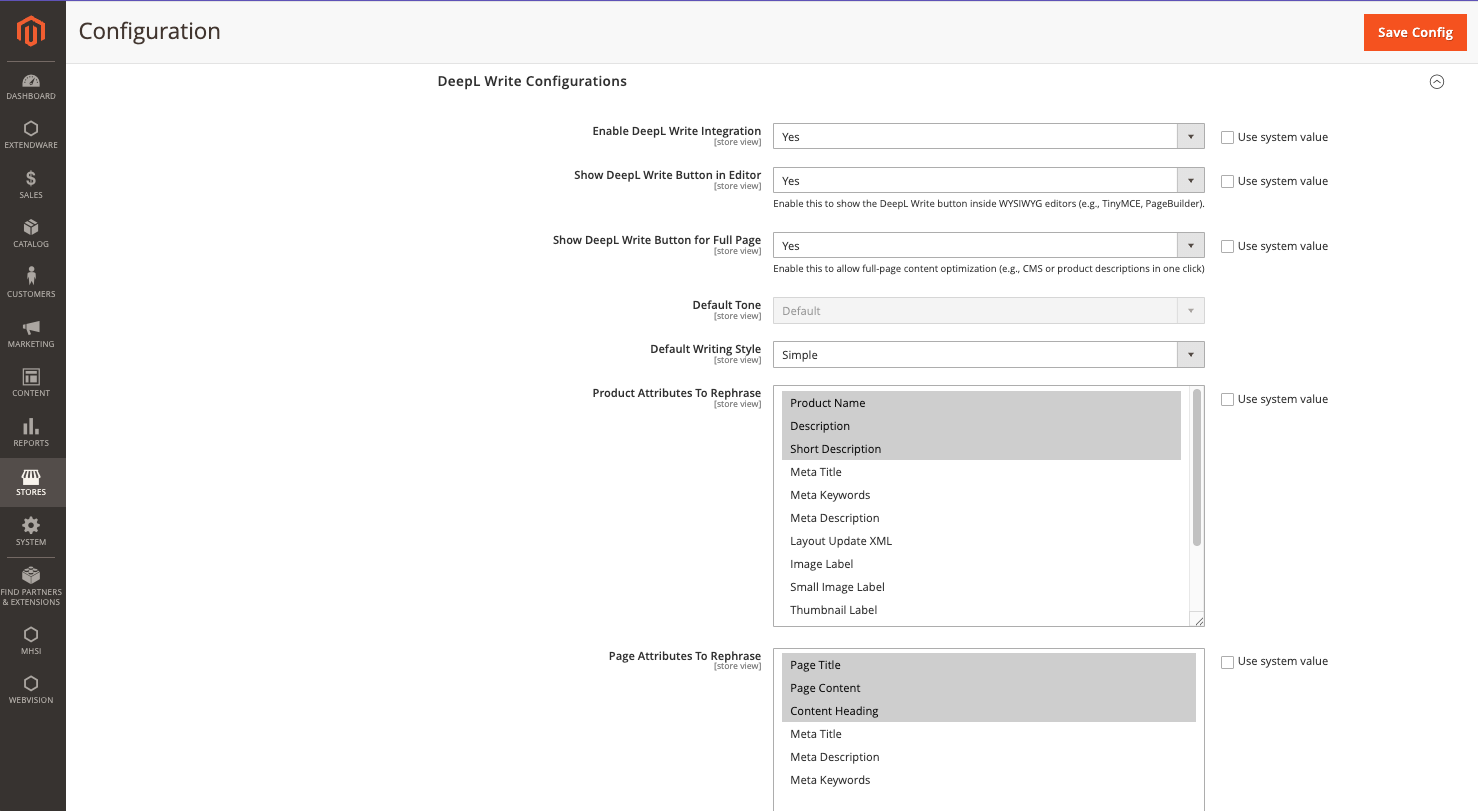The width and height of the screenshot is (1478, 811).
Task: Open the Enable DeepL Write Integration dropdown
Action: click(x=989, y=137)
